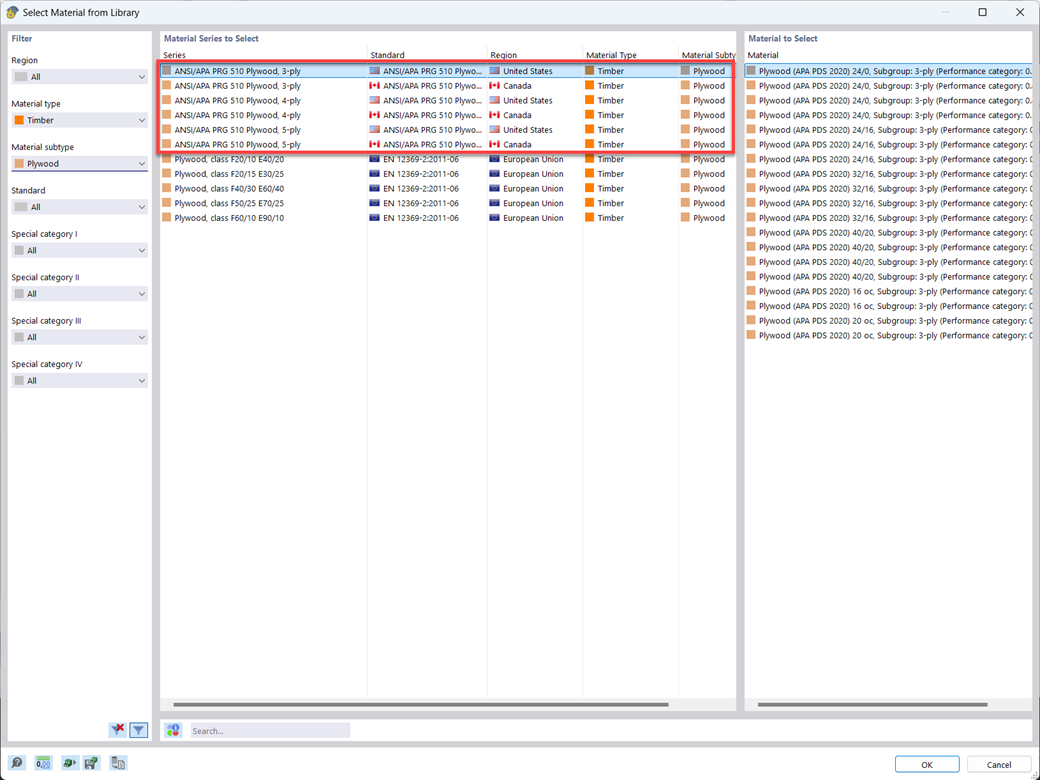Open the Special category II dropdown
1040x780 pixels.
tap(80, 294)
